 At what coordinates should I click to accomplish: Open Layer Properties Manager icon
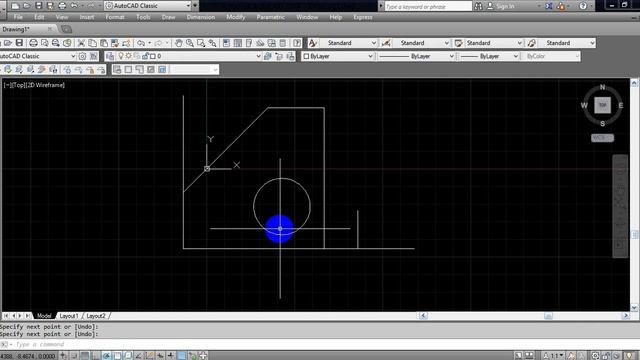(x=109, y=56)
